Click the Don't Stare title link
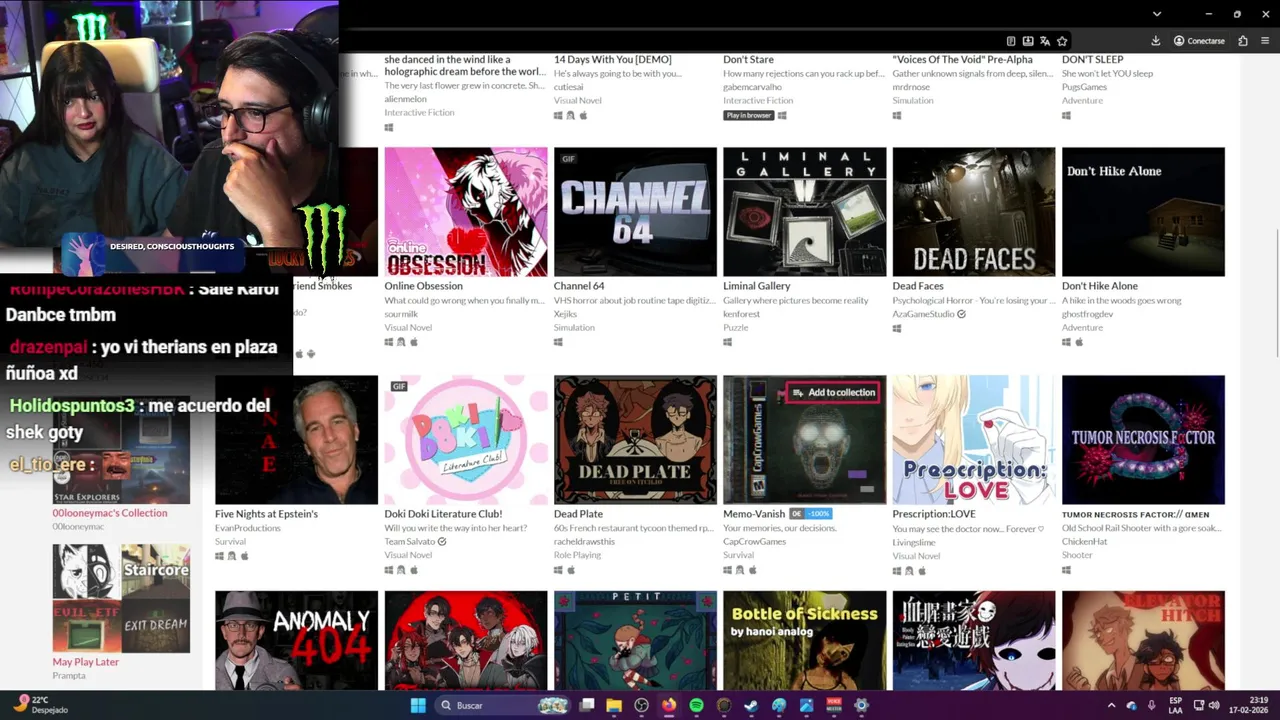 click(748, 60)
